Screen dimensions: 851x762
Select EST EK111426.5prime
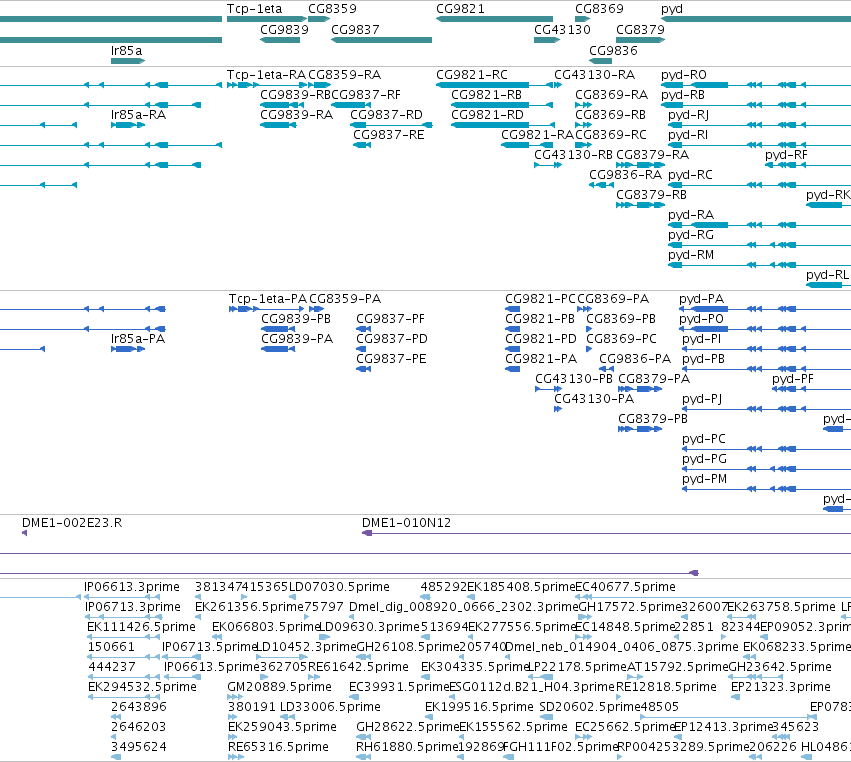(141, 627)
